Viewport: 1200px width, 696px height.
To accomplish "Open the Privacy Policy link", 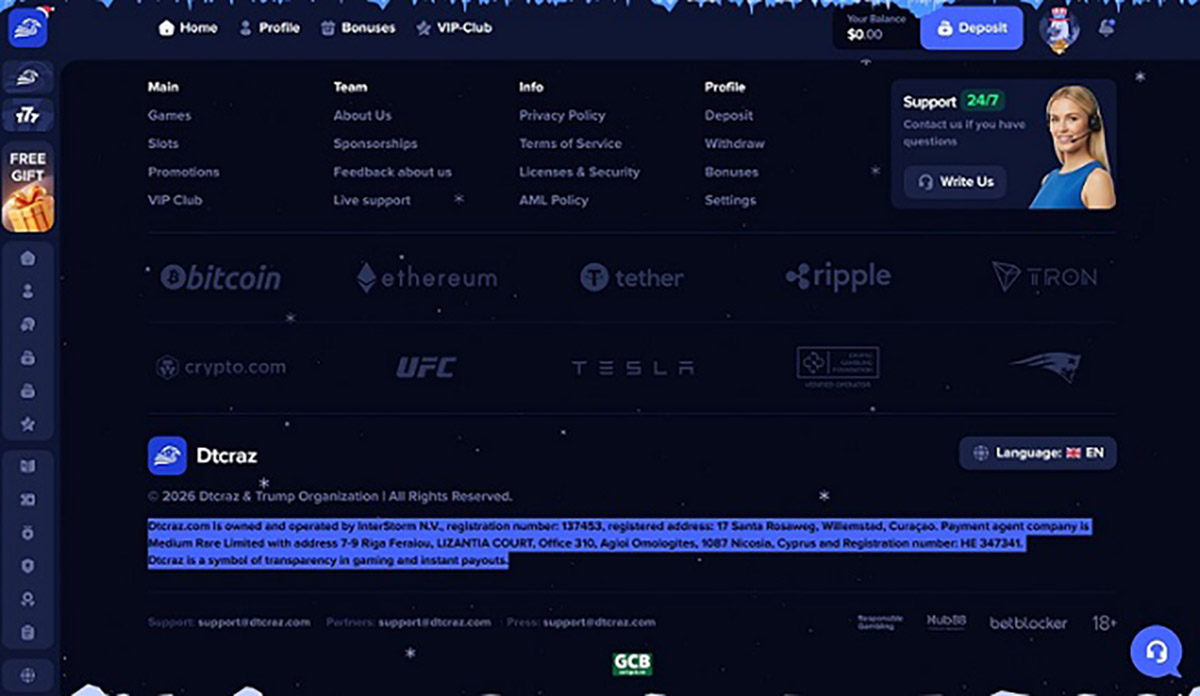I will [x=562, y=115].
